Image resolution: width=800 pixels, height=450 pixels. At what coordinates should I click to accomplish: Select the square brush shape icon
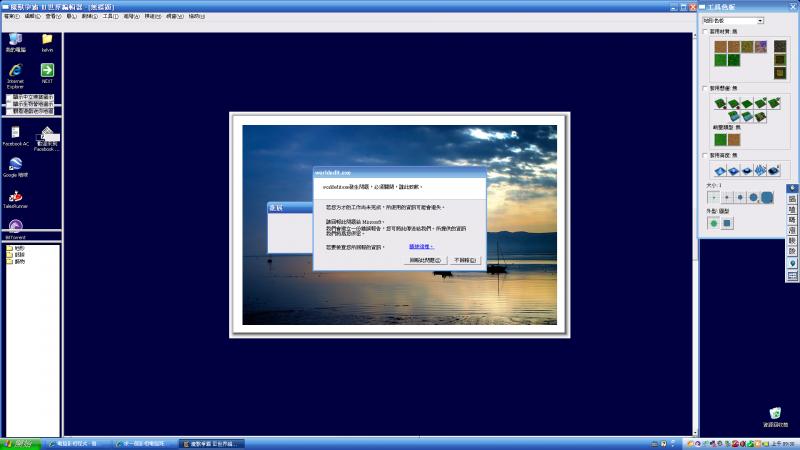point(728,223)
